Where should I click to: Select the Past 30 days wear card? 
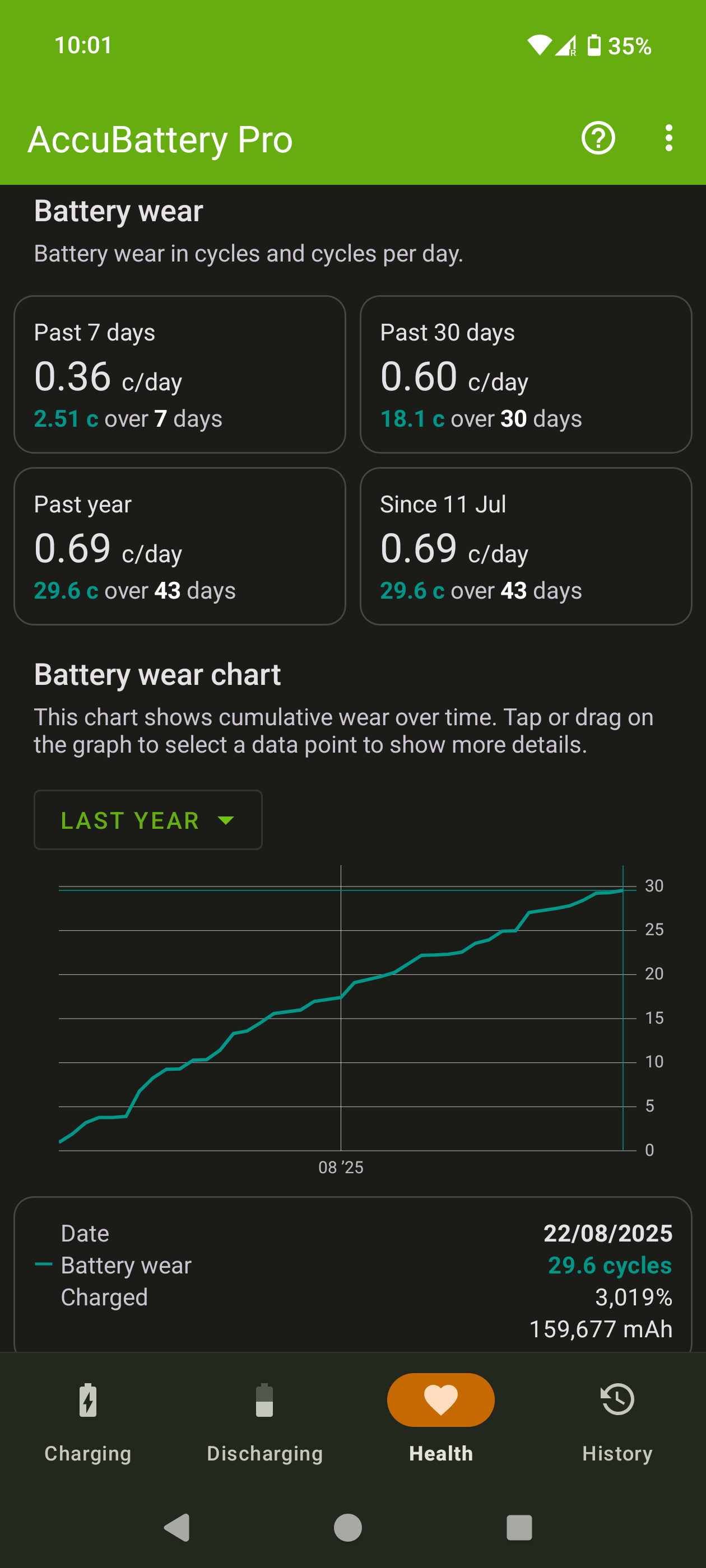tap(526, 374)
